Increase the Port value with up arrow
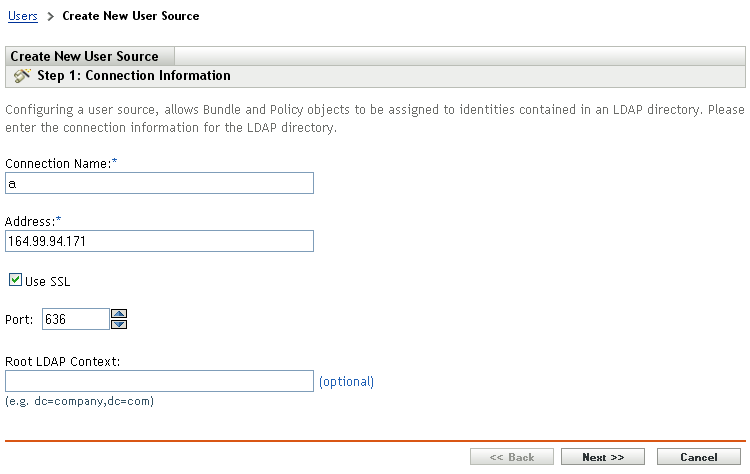 pyautogui.click(x=119, y=314)
